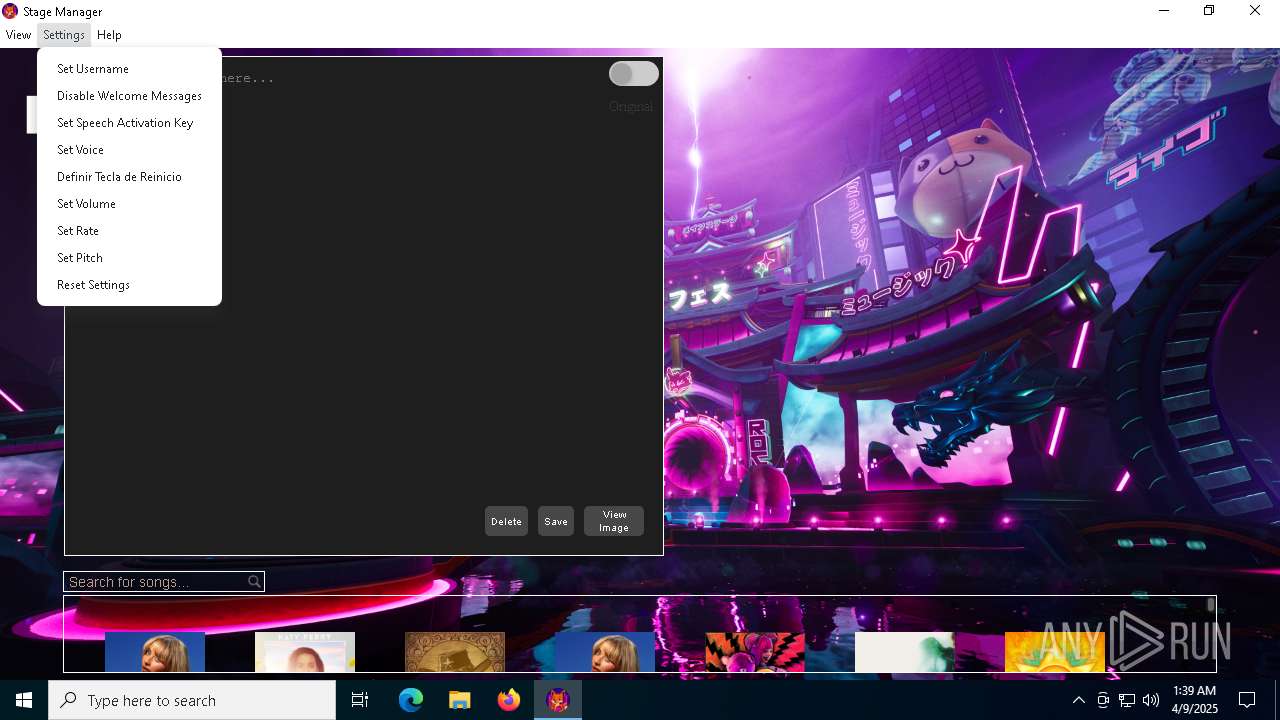Select the Katy Perry album thumbnail
Image resolution: width=1280 pixels, height=720 pixels.
click(305, 652)
